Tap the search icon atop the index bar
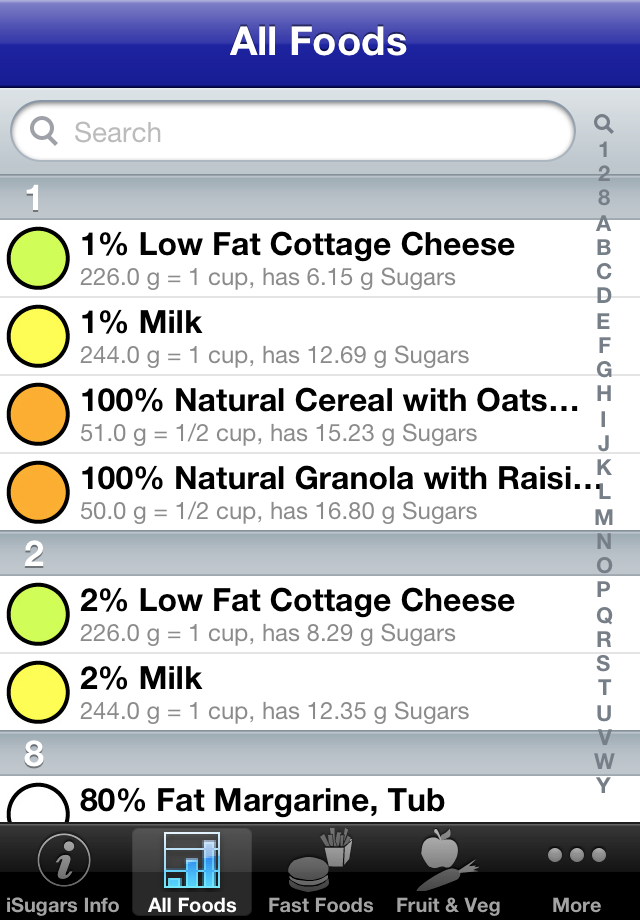Image resolution: width=640 pixels, height=920 pixels. [603, 124]
